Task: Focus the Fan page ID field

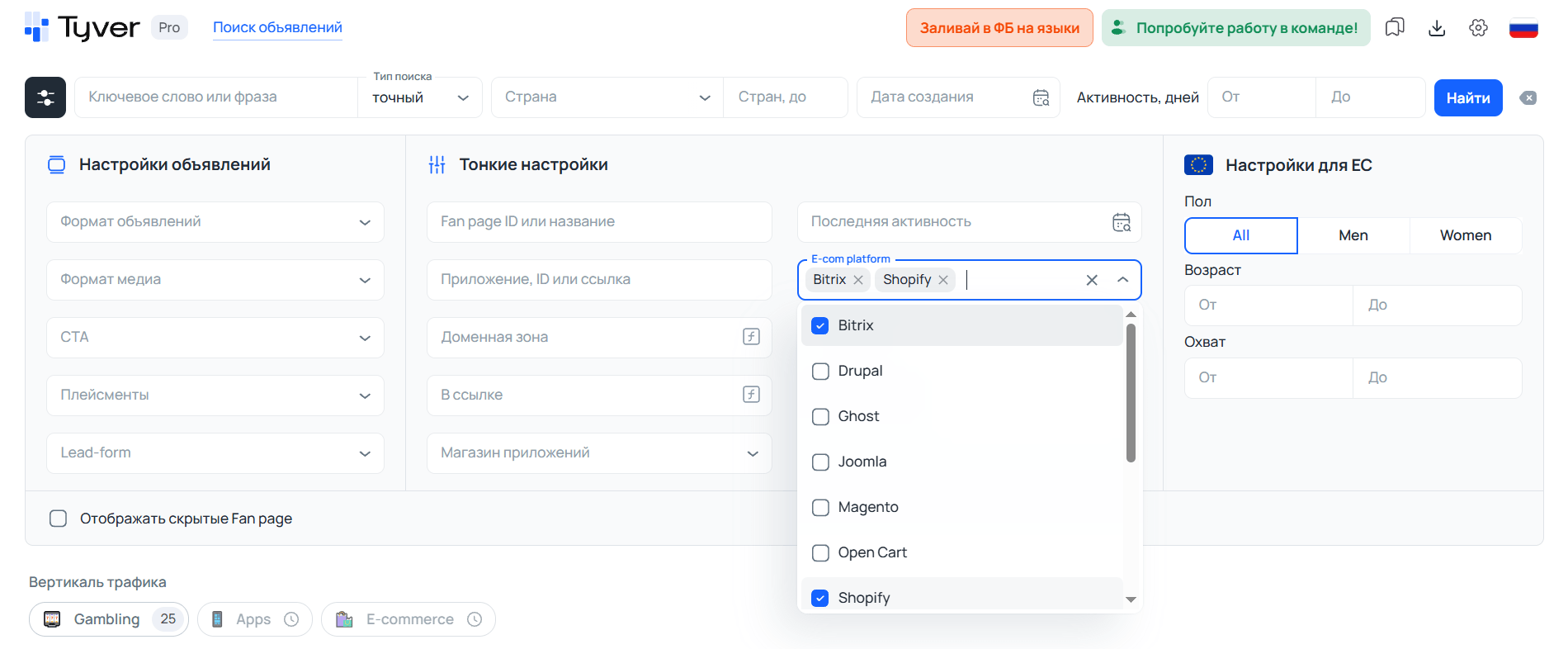Action: point(599,222)
